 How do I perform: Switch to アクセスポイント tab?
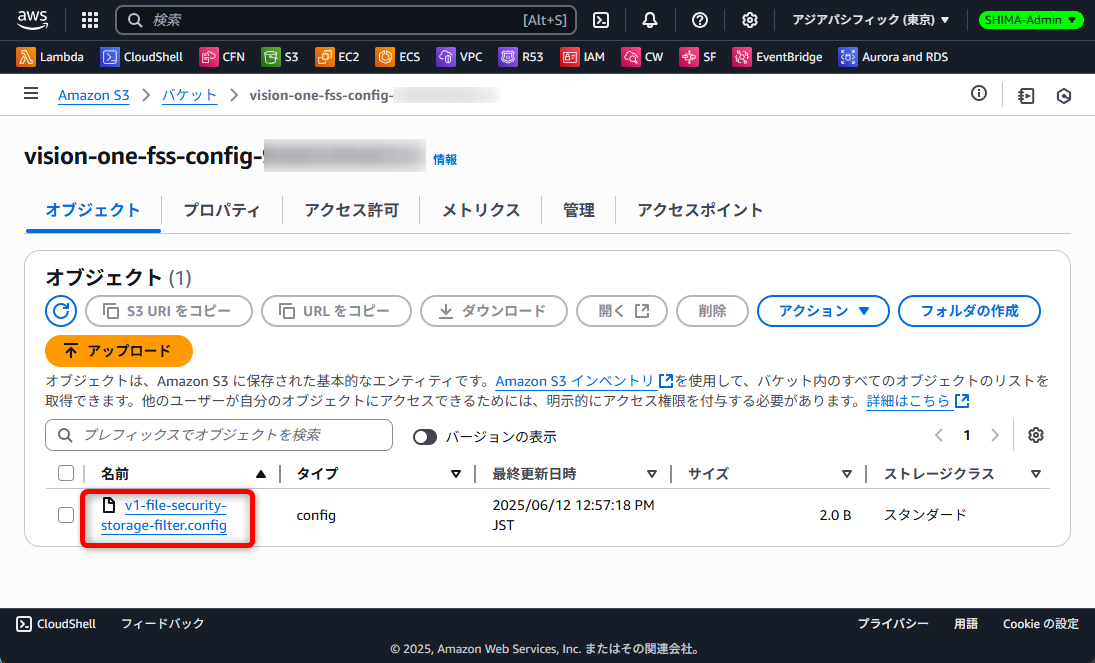pos(700,210)
